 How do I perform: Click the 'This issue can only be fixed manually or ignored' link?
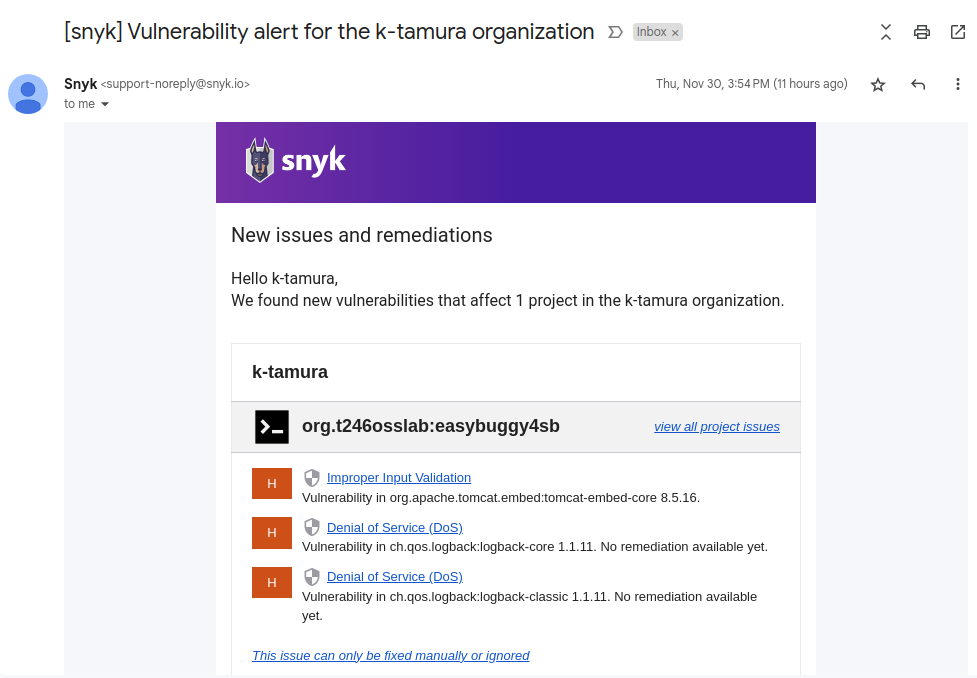pos(390,655)
